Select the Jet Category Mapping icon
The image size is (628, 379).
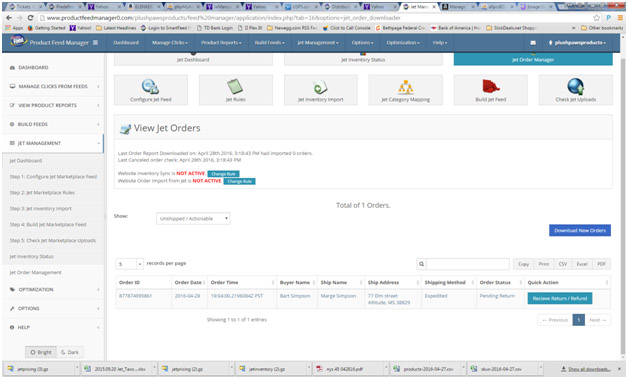(405, 87)
